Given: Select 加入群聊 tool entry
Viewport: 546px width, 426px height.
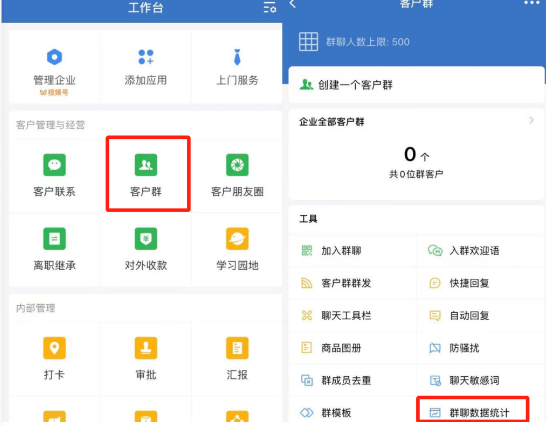Looking at the screenshot, I should [352, 250].
